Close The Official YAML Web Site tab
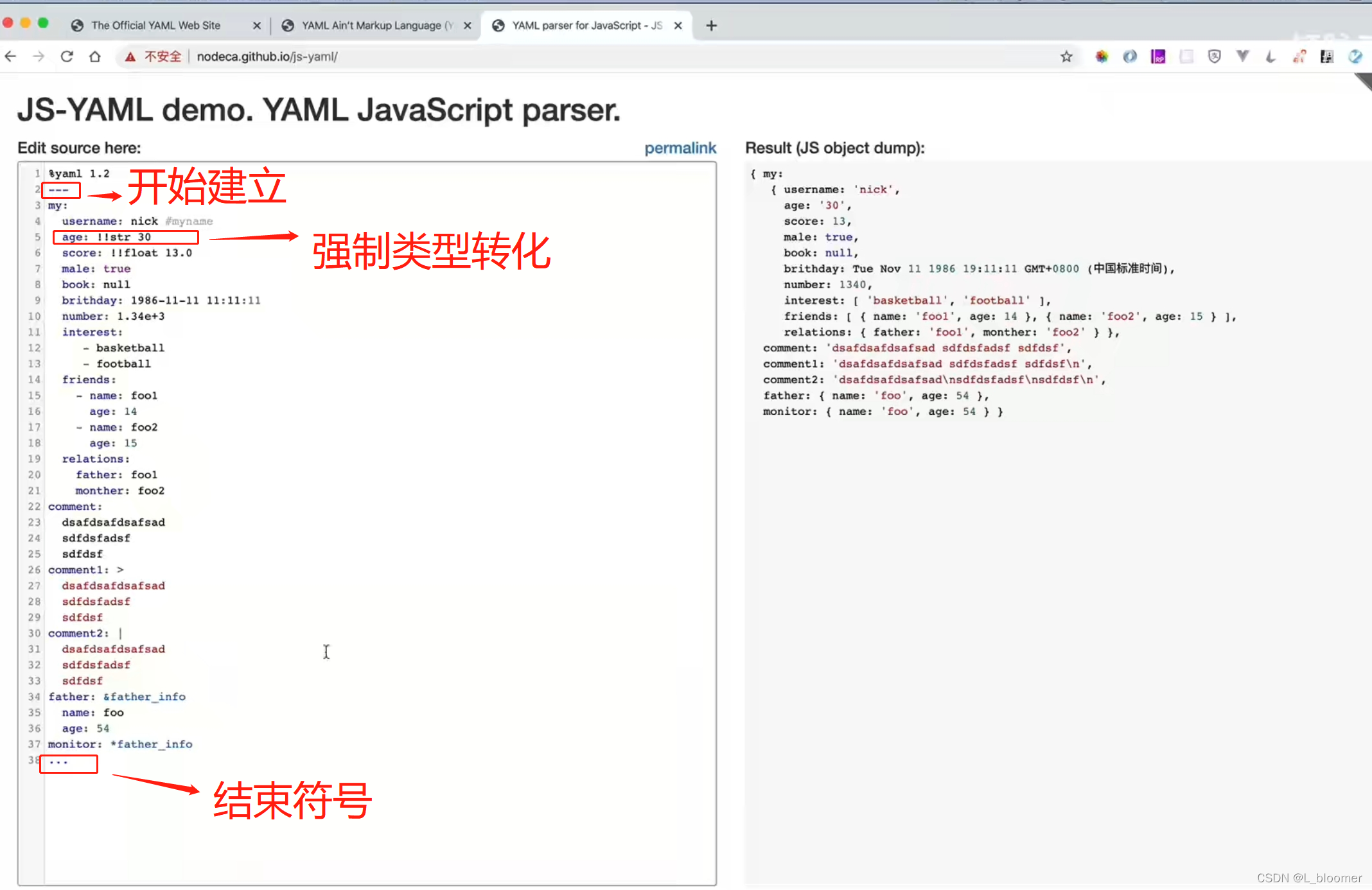 (257, 26)
